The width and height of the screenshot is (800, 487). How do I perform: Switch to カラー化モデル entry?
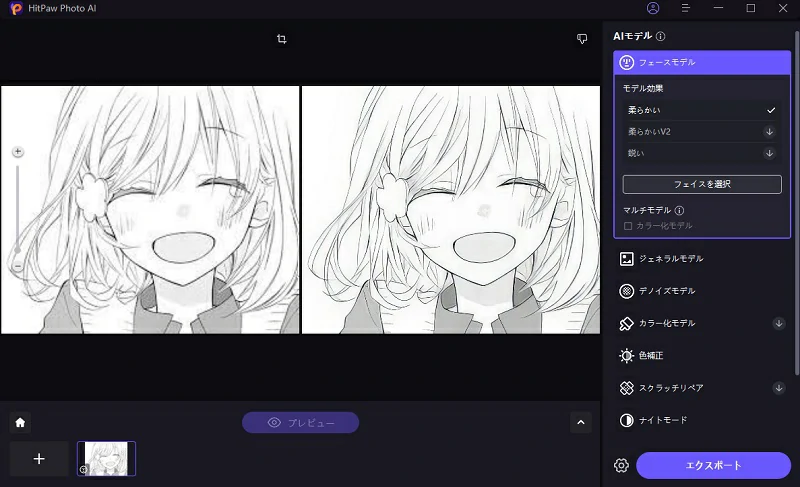coord(702,323)
